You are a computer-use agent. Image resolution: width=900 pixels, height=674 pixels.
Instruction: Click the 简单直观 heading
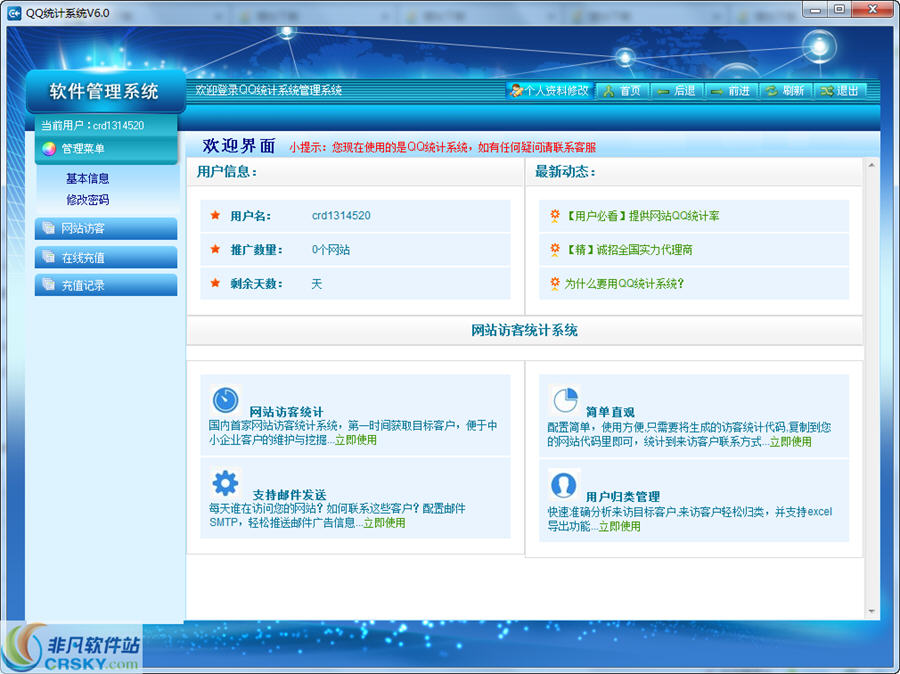tap(610, 412)
